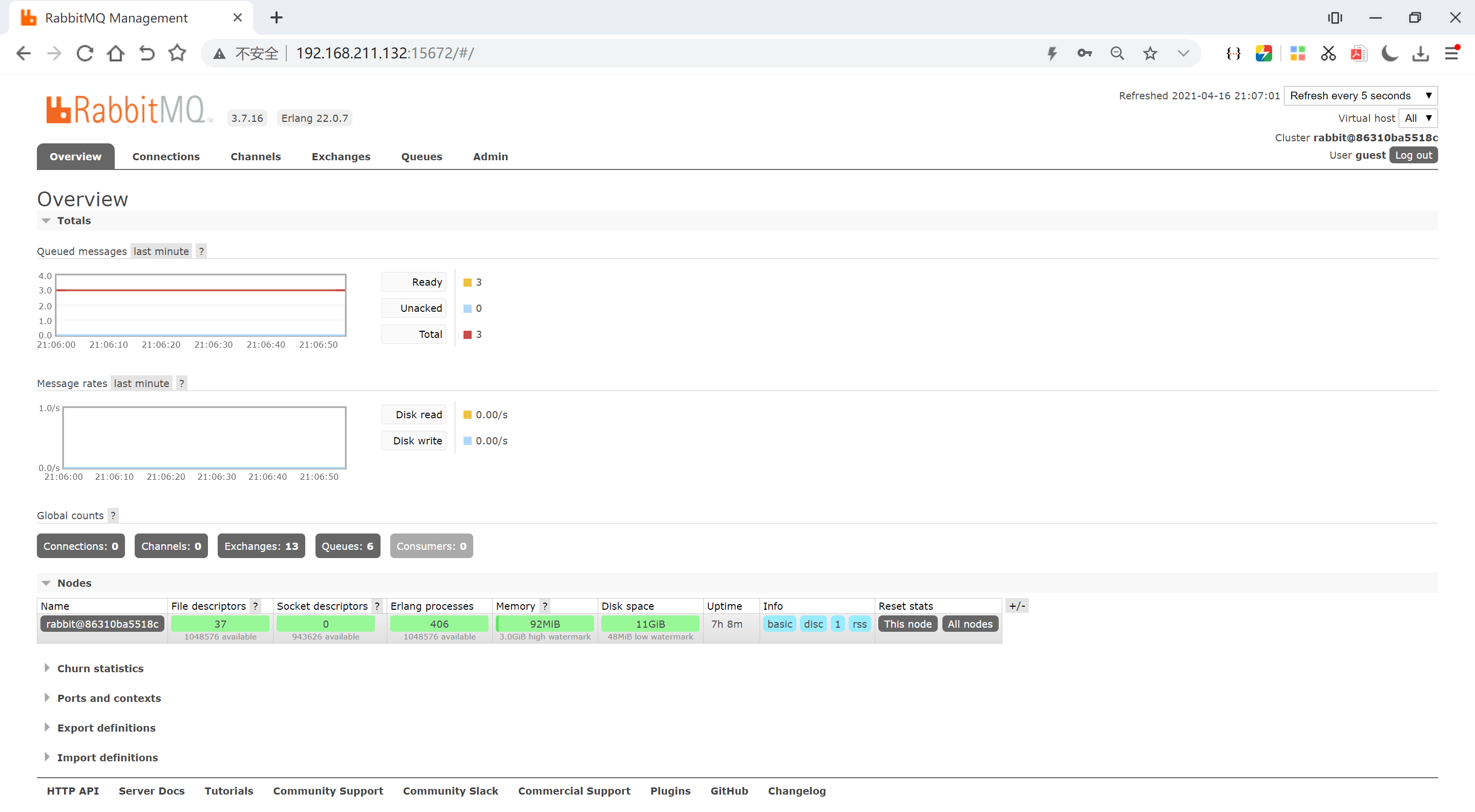Click the zoom magnifier icon in address bar
The image size is (1475, 812).
1117,53
